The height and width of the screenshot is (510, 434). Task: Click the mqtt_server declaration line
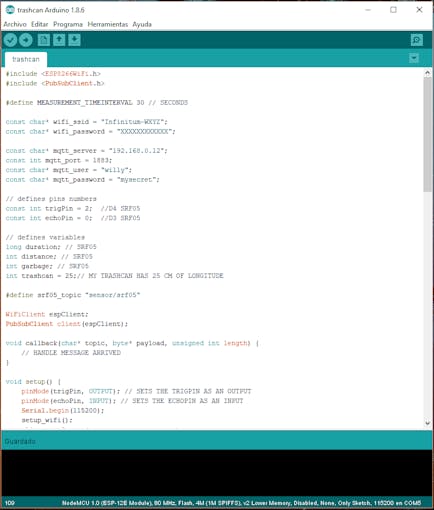[87, 151]
